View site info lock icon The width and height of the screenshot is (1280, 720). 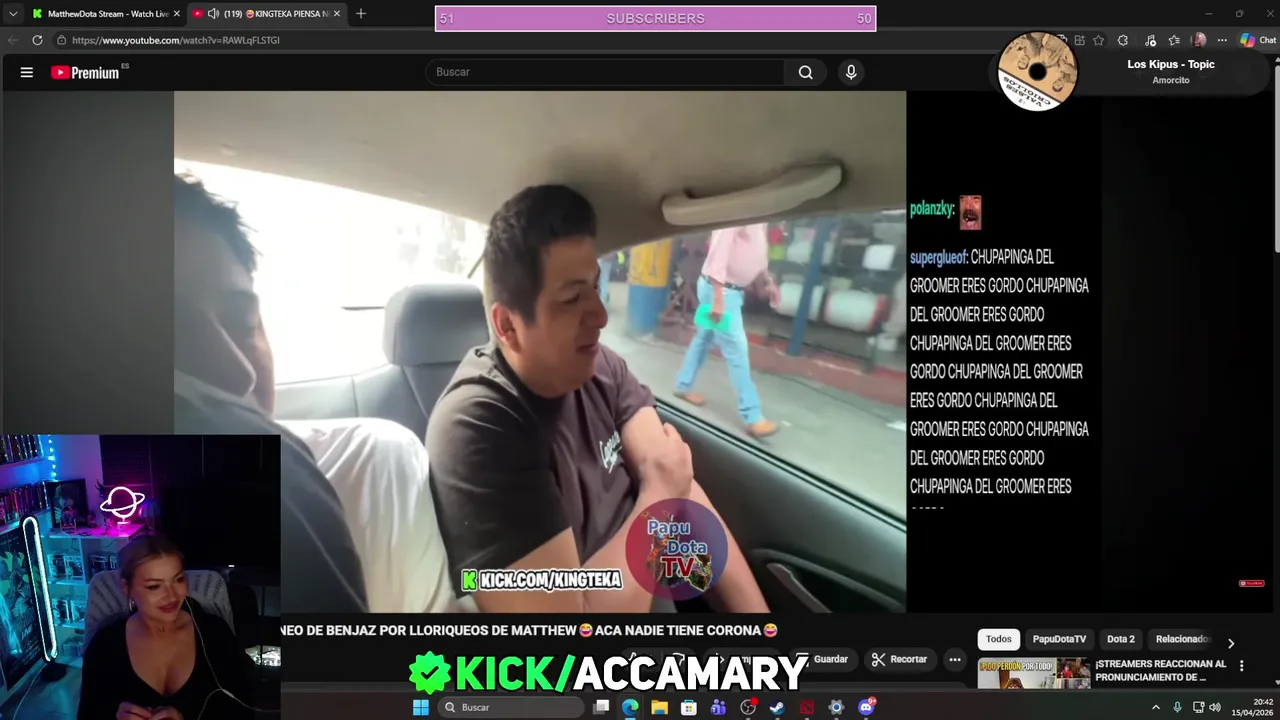(x=61, y=40)
